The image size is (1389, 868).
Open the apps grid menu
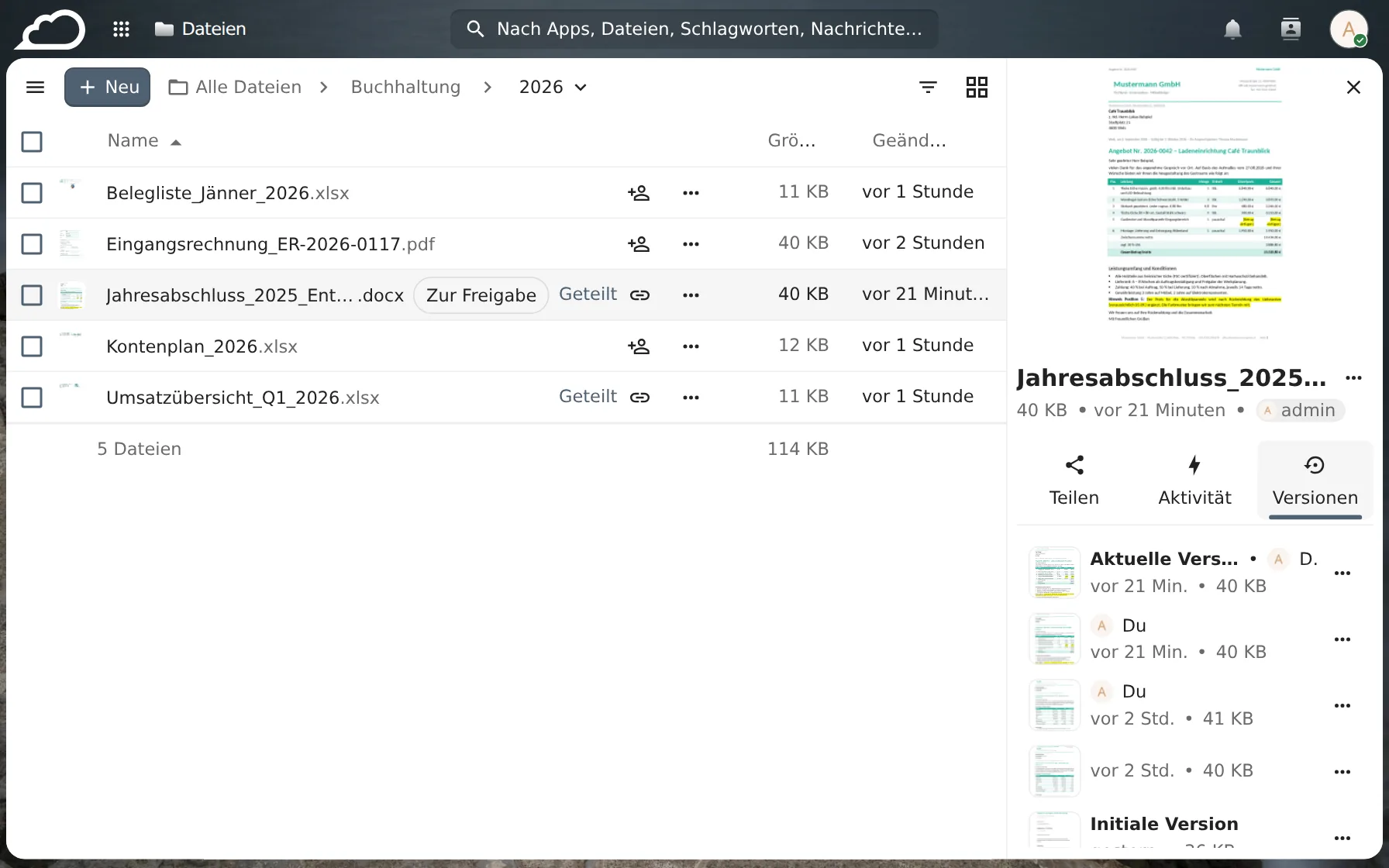tap(121, 29)
